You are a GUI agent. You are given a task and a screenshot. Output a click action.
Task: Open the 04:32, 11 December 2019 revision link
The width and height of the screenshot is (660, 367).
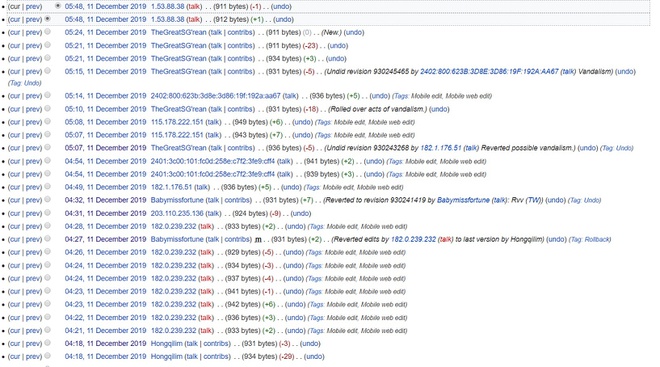coord(105,200)
